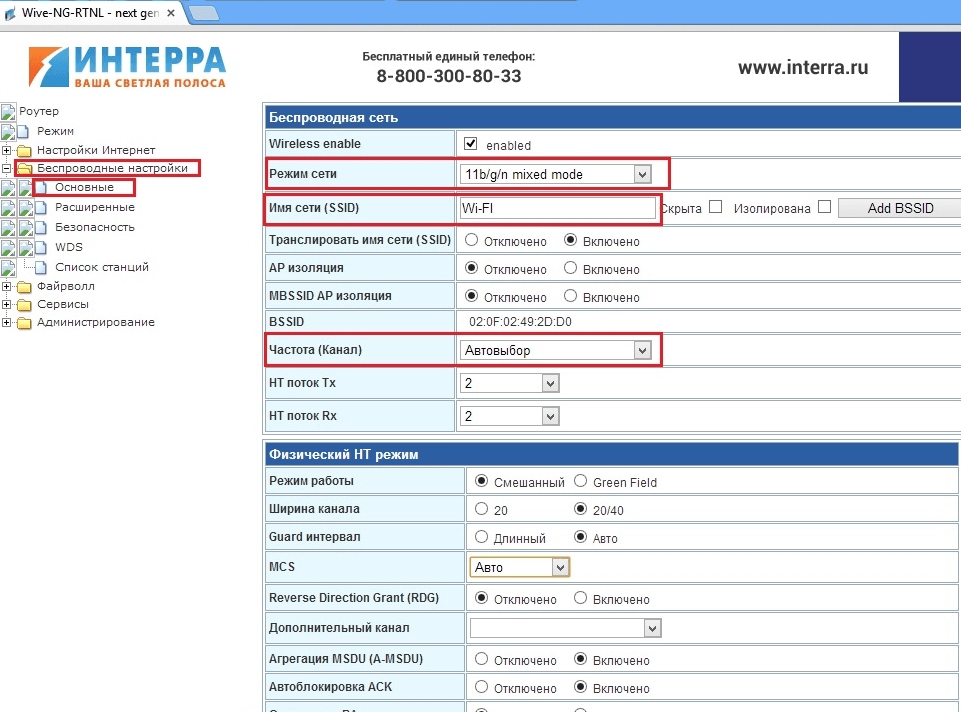The height and width of the screenshot is (712, 961).
Task: Click the Имя сети (SSID) text field
Action: tap(556, 208)
